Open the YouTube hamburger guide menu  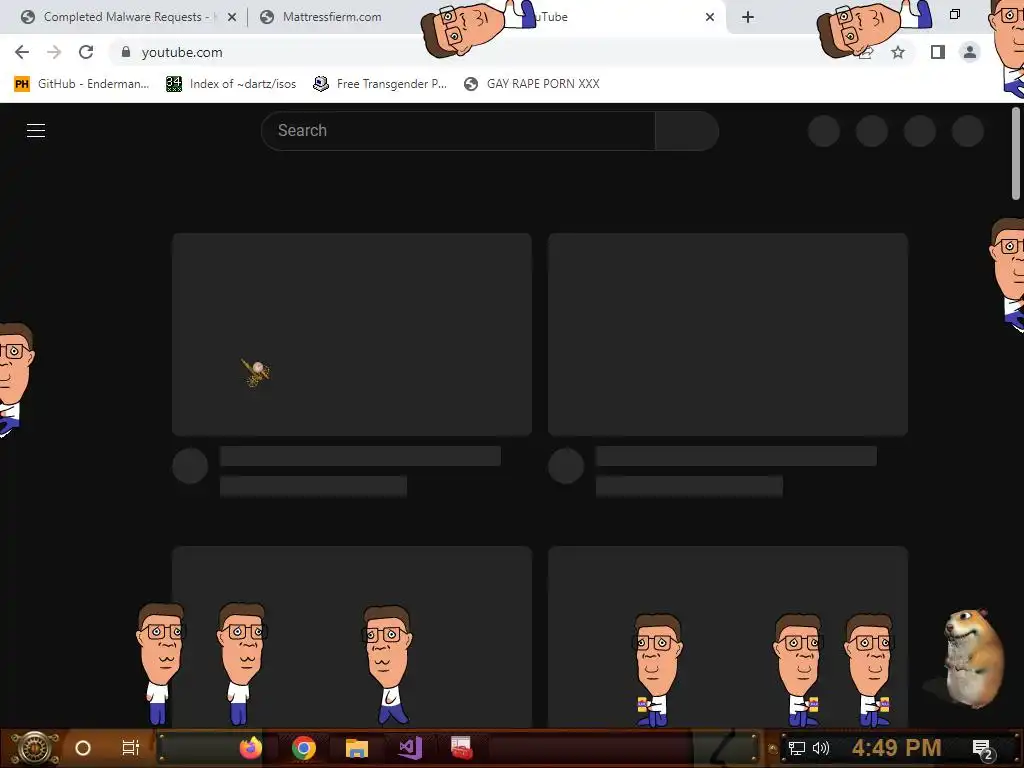[x=36, y=131]
